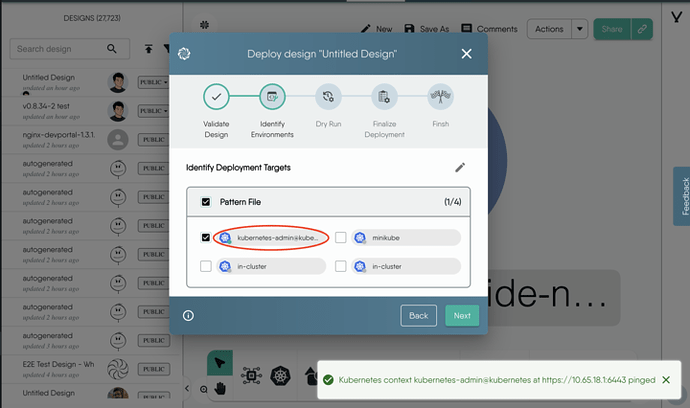Open visibility dropdown for v0.8.34-2 test
The image size is (690, 408).
(x=154, y=111)
